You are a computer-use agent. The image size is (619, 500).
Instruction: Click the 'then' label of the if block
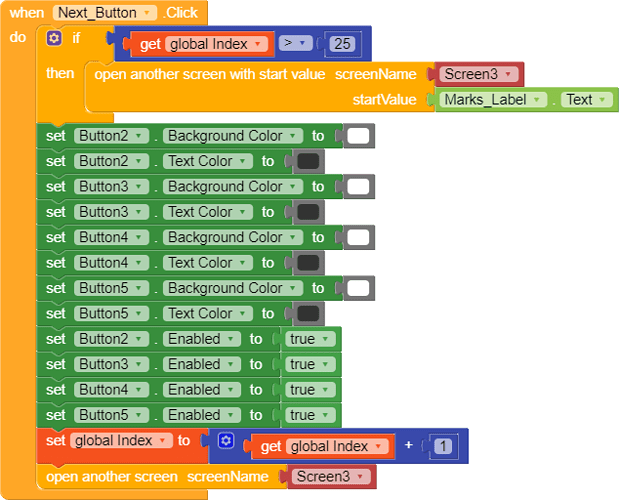tap(60, 73)
